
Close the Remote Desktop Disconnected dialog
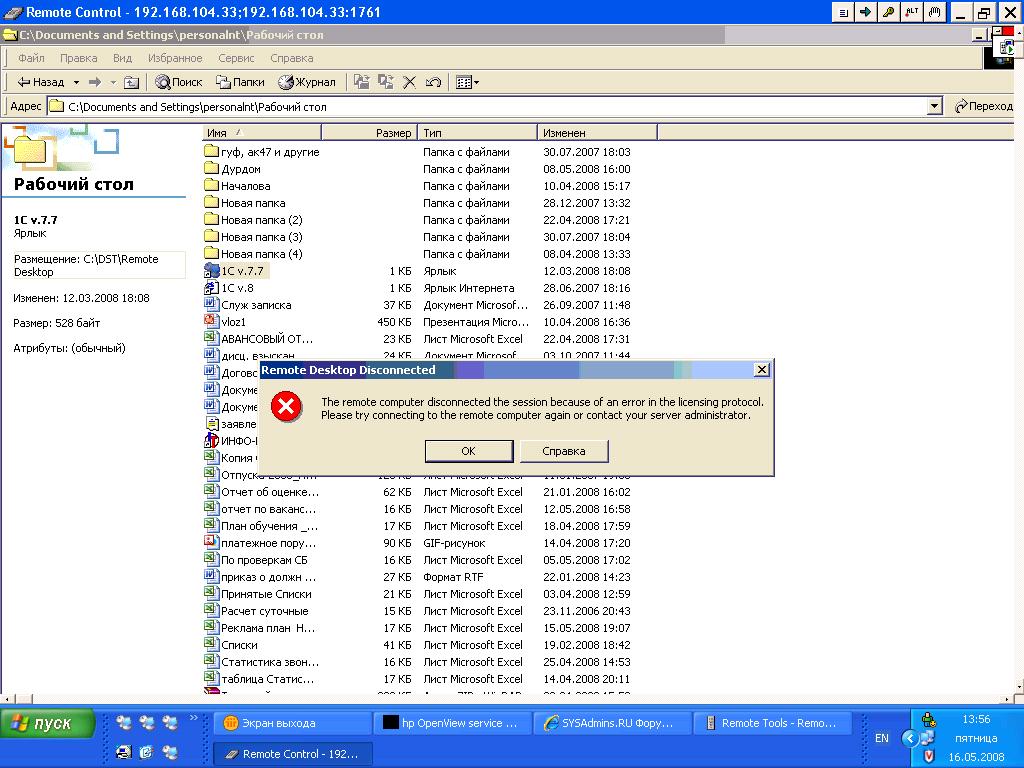[x=761, y=370]
